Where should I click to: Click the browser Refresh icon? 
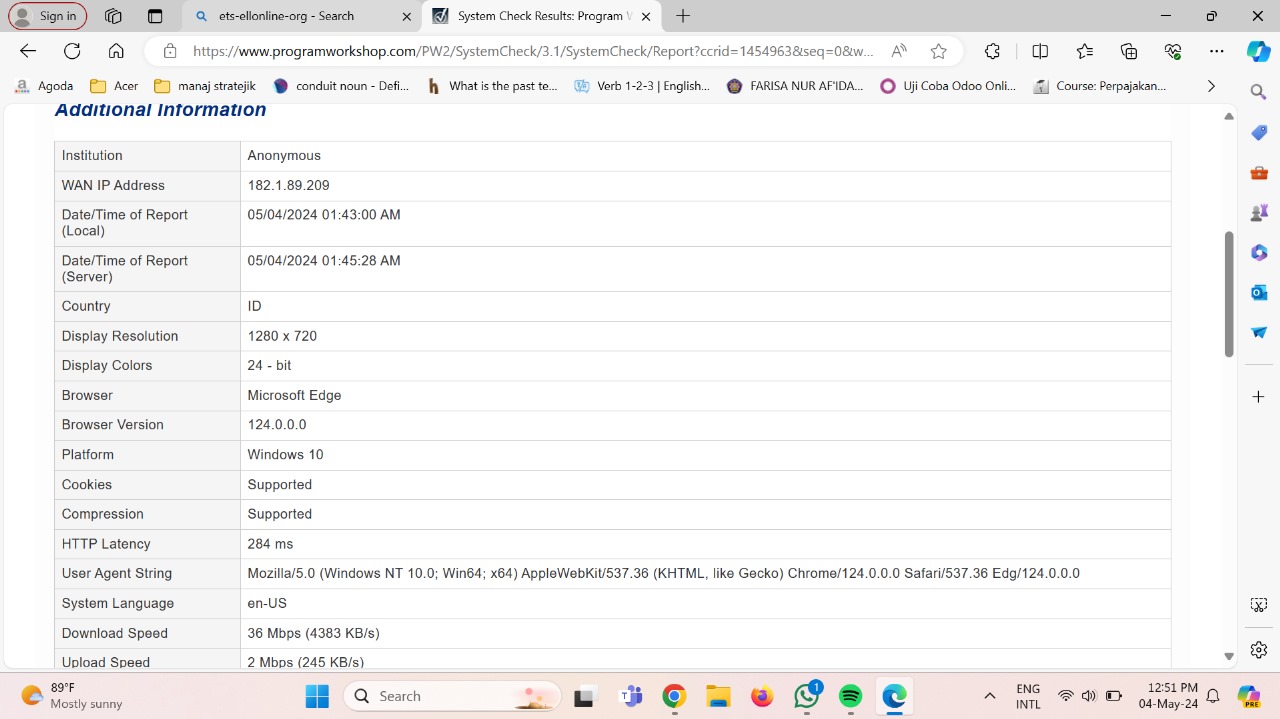(x=72, y=51)
